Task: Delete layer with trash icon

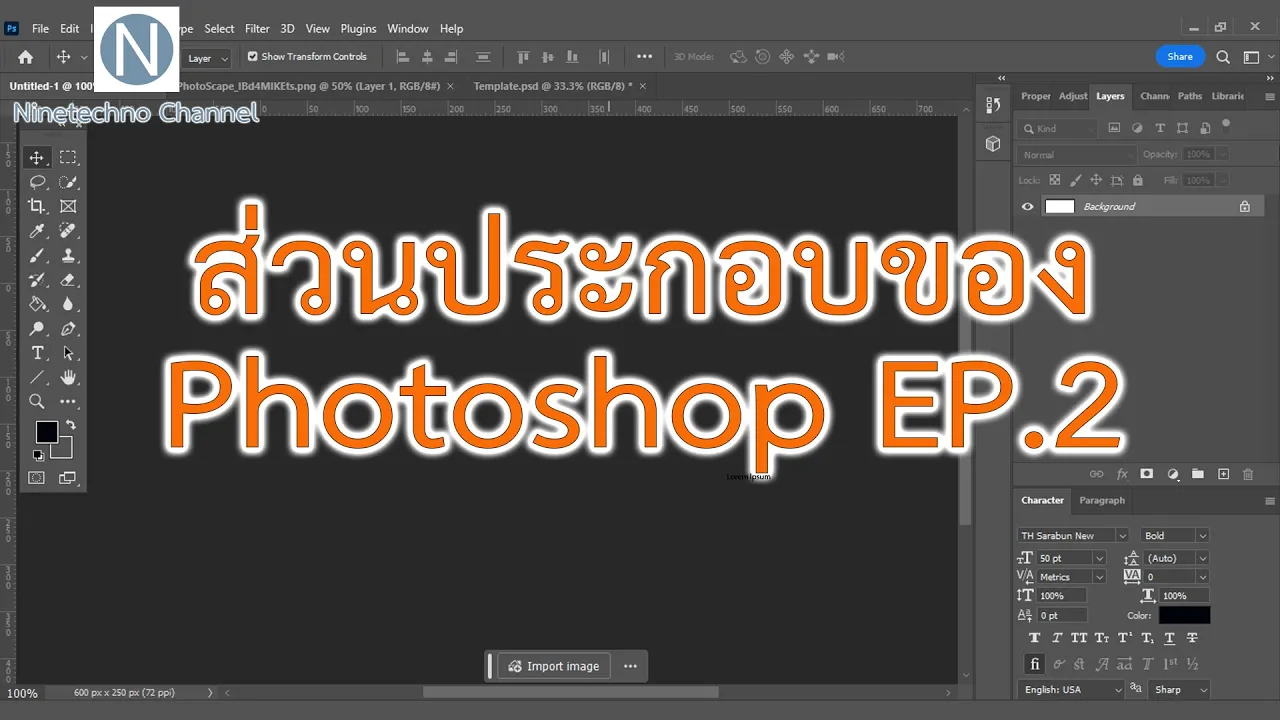Action: (1248, 474)
